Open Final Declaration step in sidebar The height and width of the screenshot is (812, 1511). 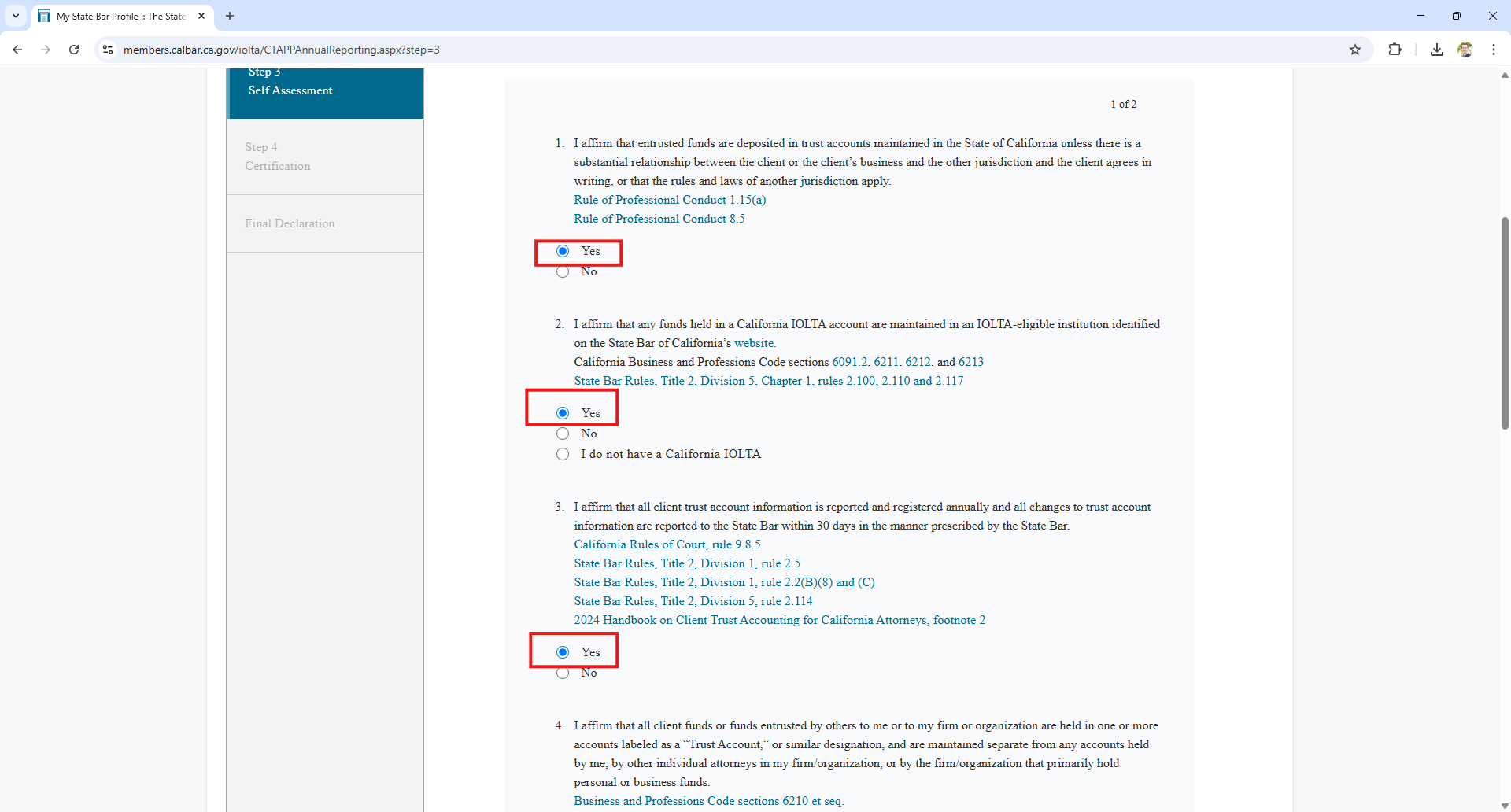(x=325, y=223)
